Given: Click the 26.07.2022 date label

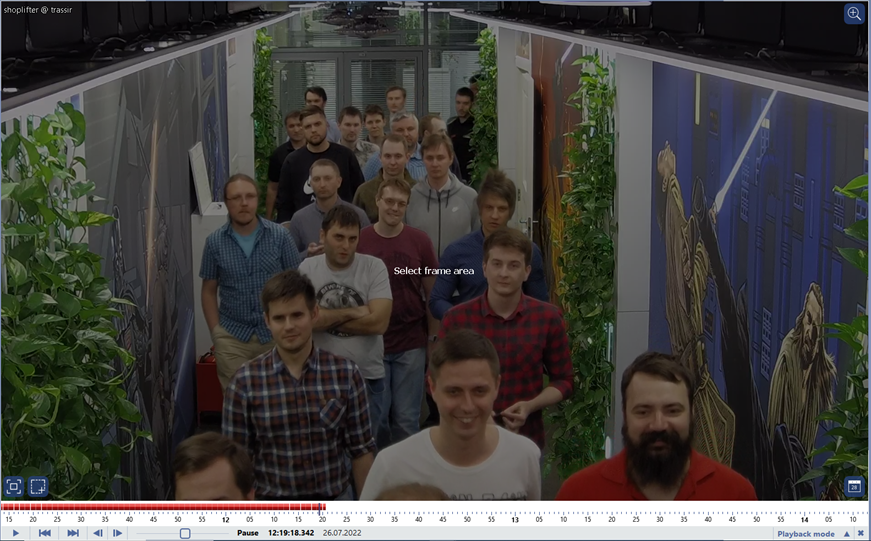Looking at the screenshot, I should coord(340,534).
